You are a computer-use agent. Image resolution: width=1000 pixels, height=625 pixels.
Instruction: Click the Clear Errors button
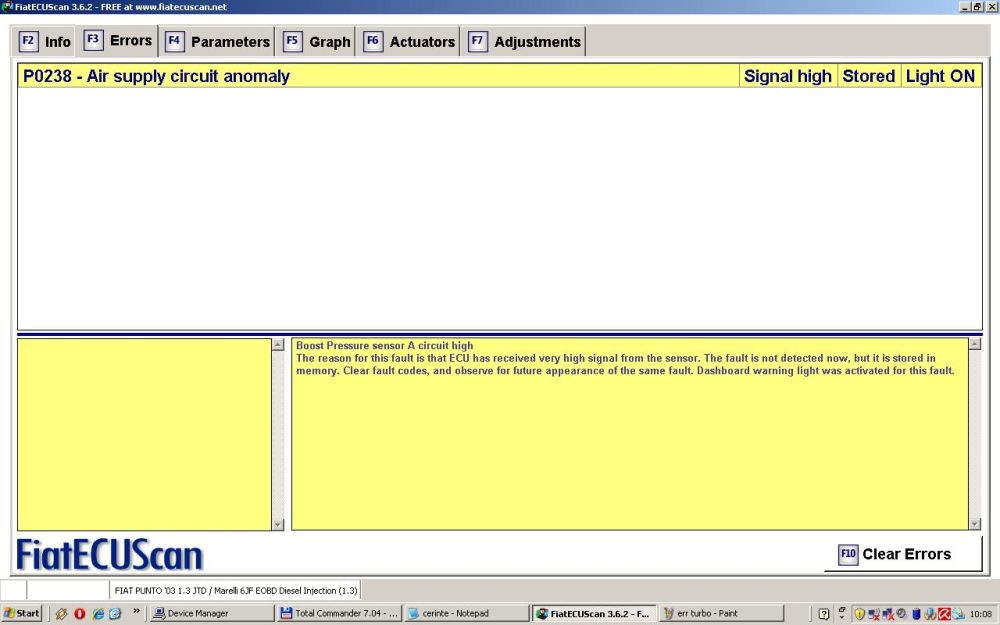click(x=902, y=554)
